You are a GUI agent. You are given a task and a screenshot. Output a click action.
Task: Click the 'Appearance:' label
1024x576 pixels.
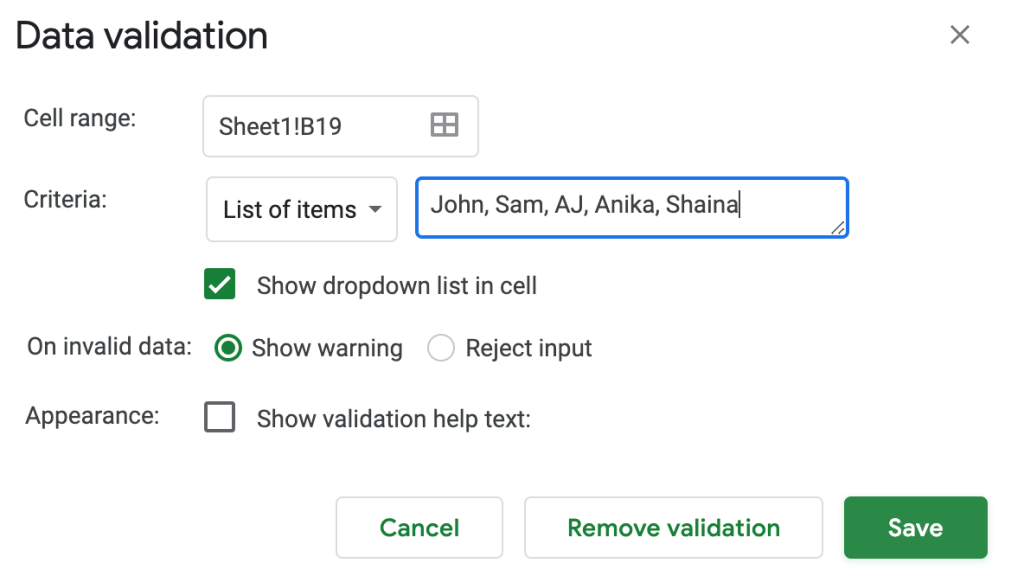[92, 416]
